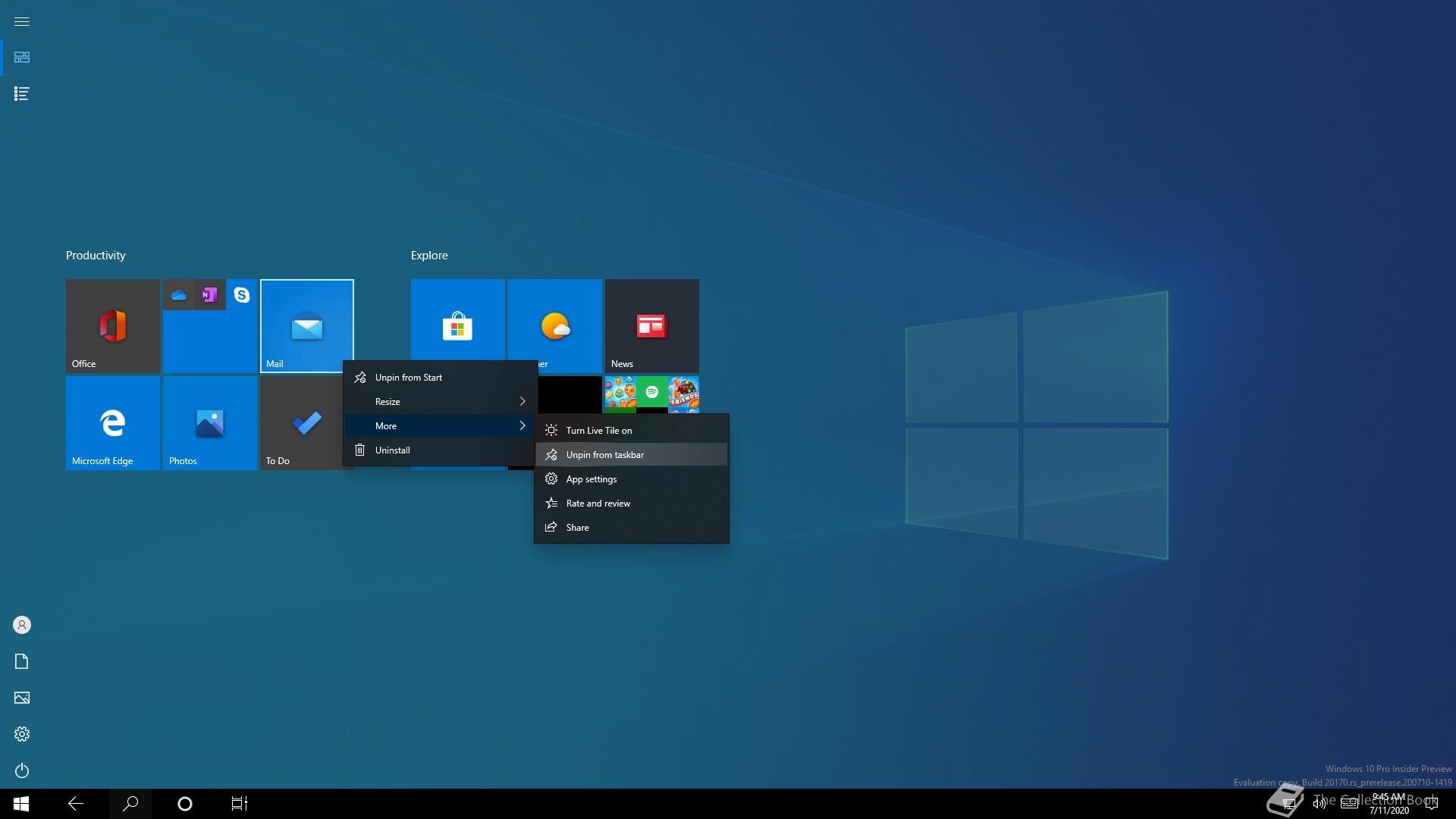Open taskbar Search magnifier

click(130, 804)
